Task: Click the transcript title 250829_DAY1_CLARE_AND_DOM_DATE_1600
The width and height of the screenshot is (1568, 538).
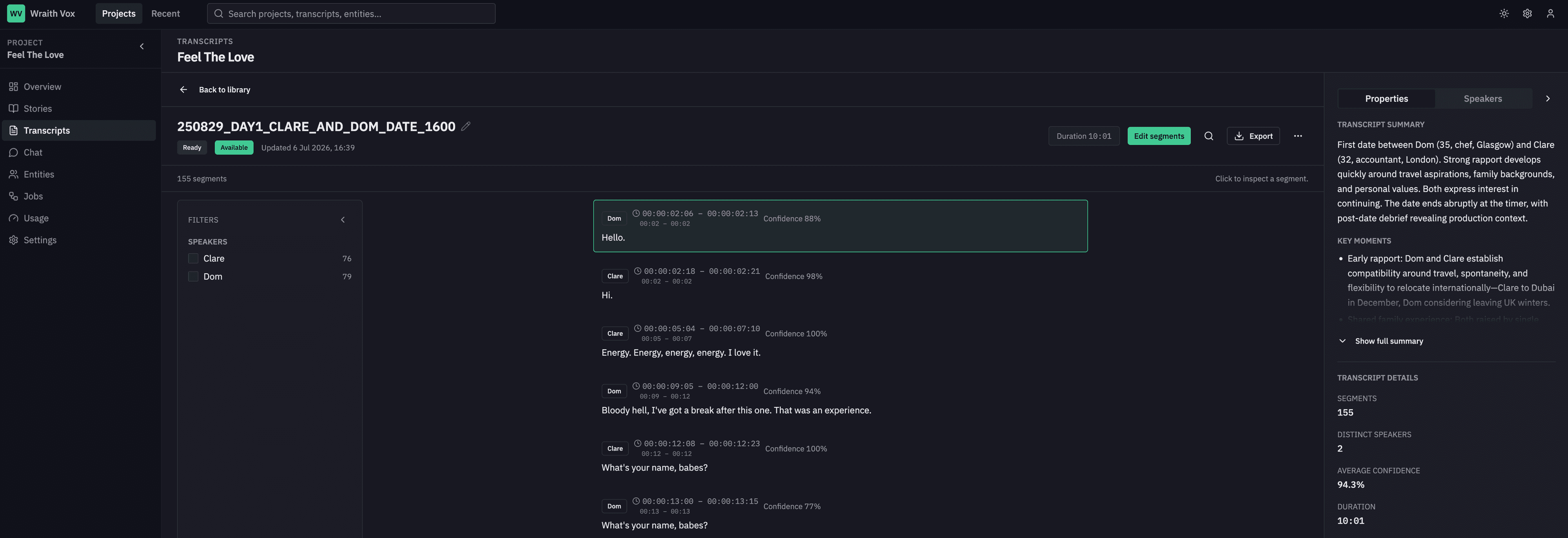Action: 316,126
